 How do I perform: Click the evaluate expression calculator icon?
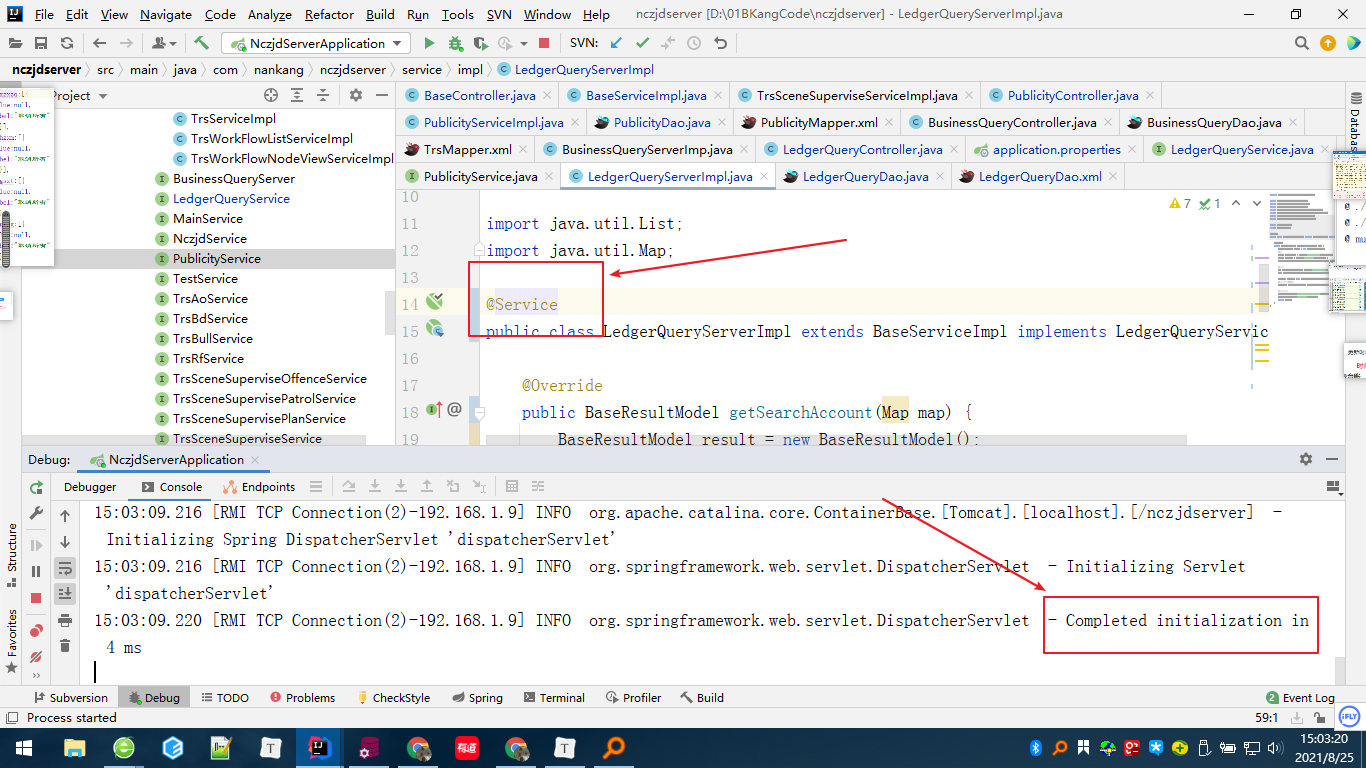[512, 487]
